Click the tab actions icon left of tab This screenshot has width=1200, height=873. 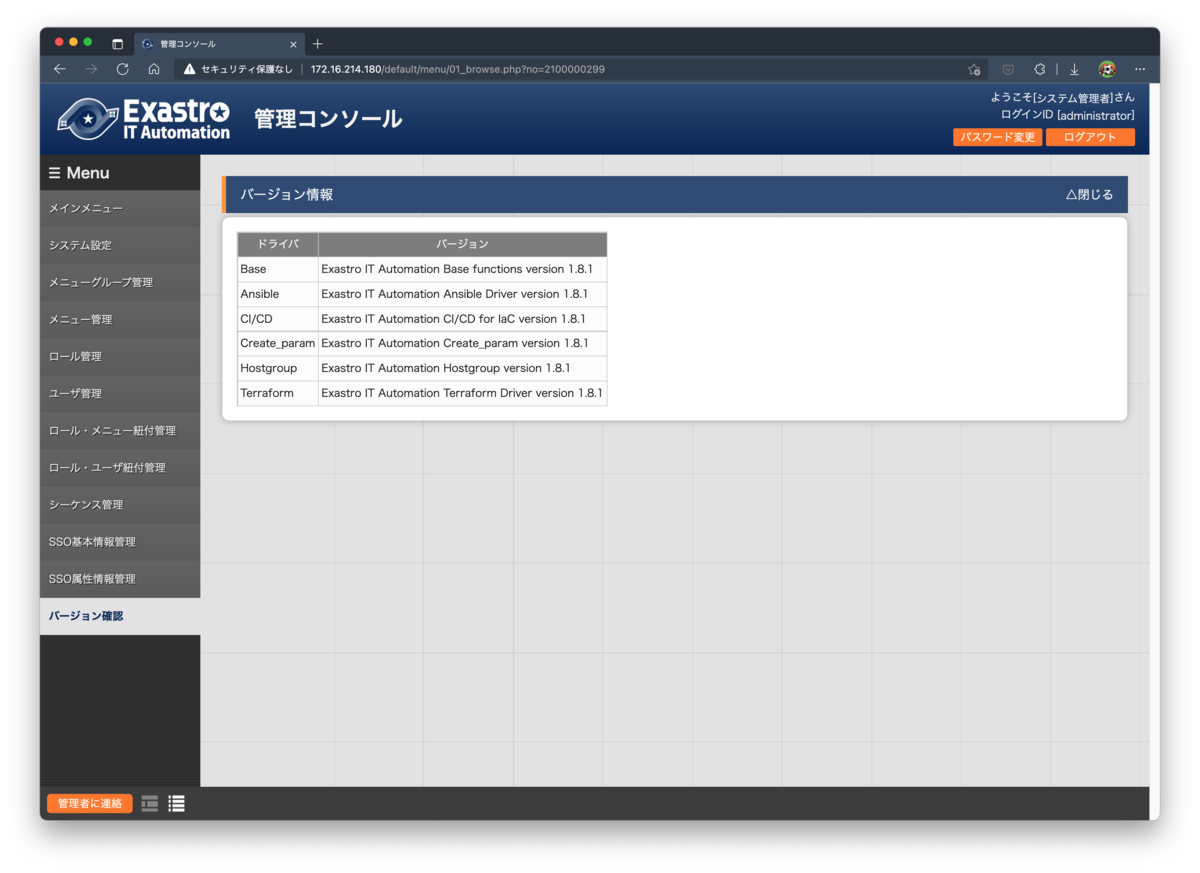(117, 44)
